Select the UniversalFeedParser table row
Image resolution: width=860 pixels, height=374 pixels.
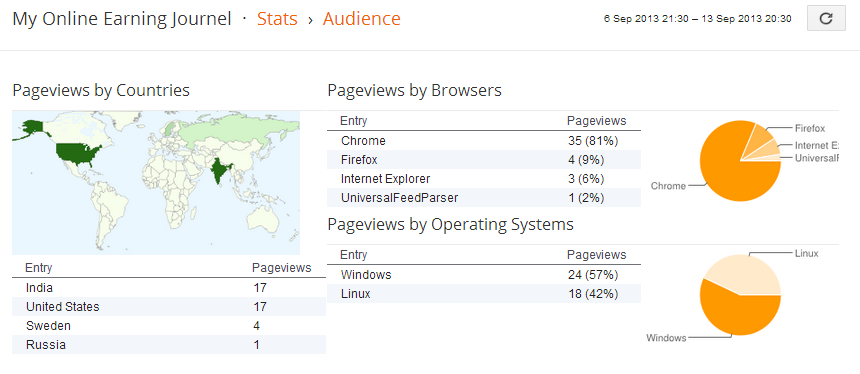point(484,198)
